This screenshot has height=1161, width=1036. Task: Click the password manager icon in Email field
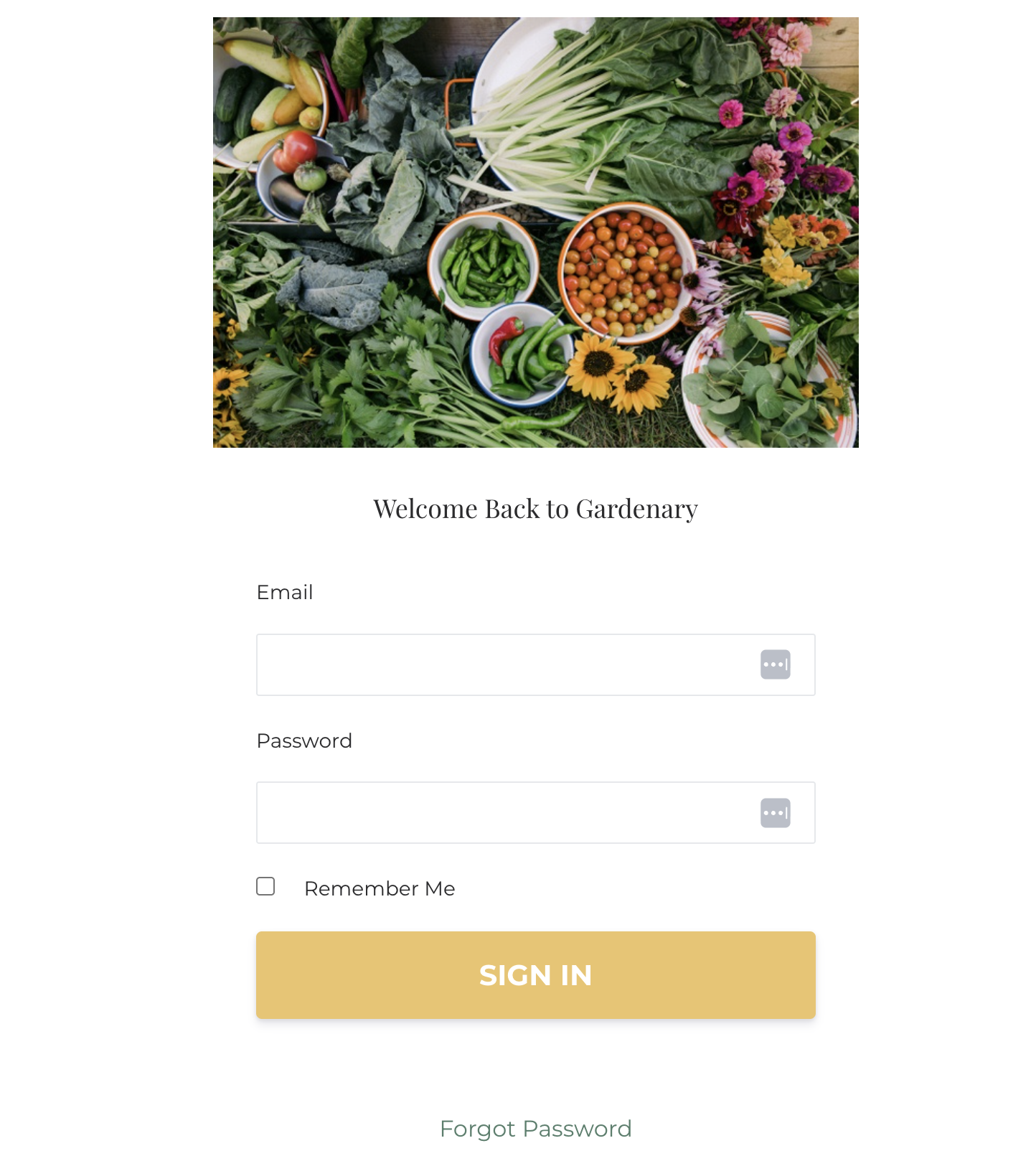click(775, 664)
